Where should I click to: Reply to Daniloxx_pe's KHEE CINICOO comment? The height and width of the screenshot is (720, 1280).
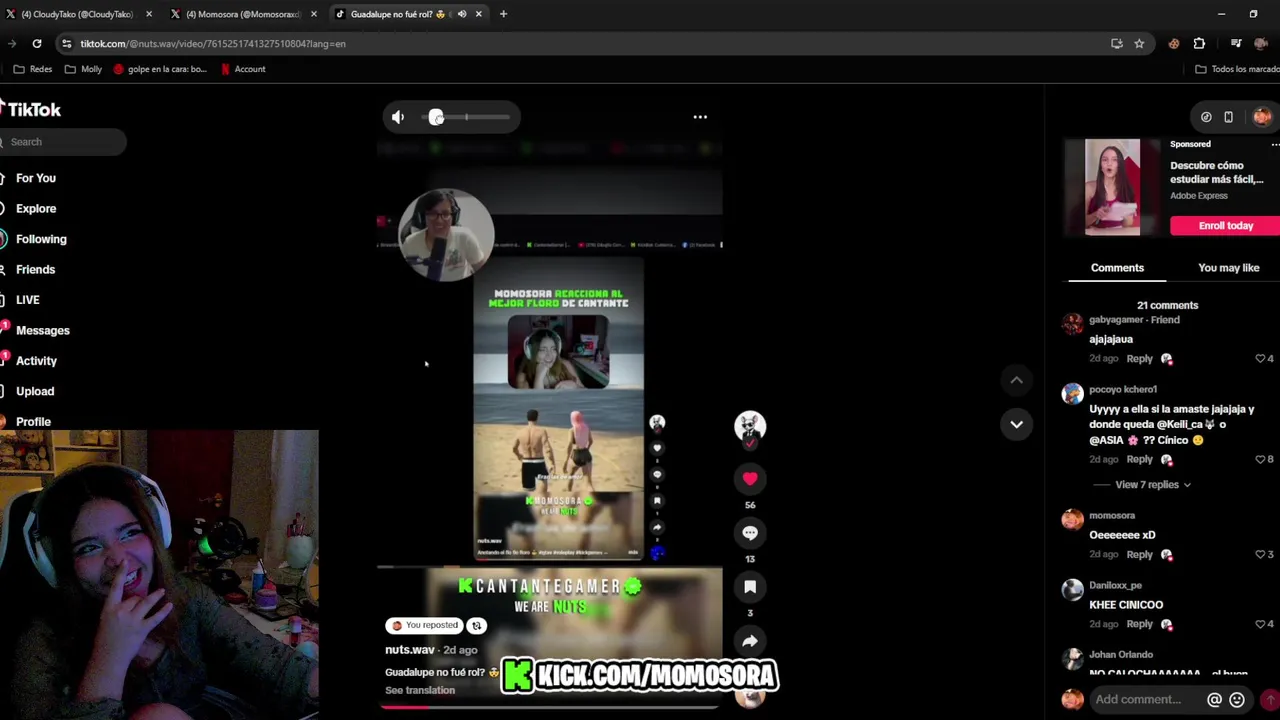click(x=1139, y=625)
